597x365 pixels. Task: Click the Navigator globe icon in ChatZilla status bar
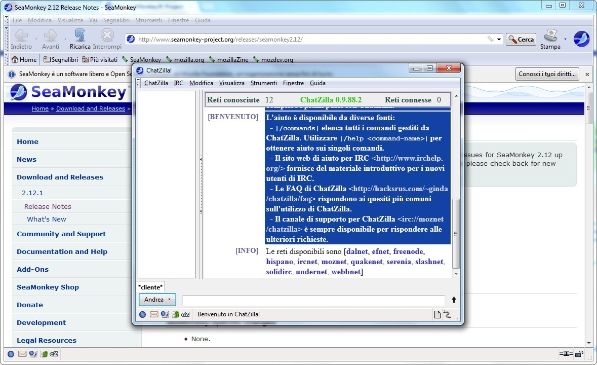(x=142, y=314)
